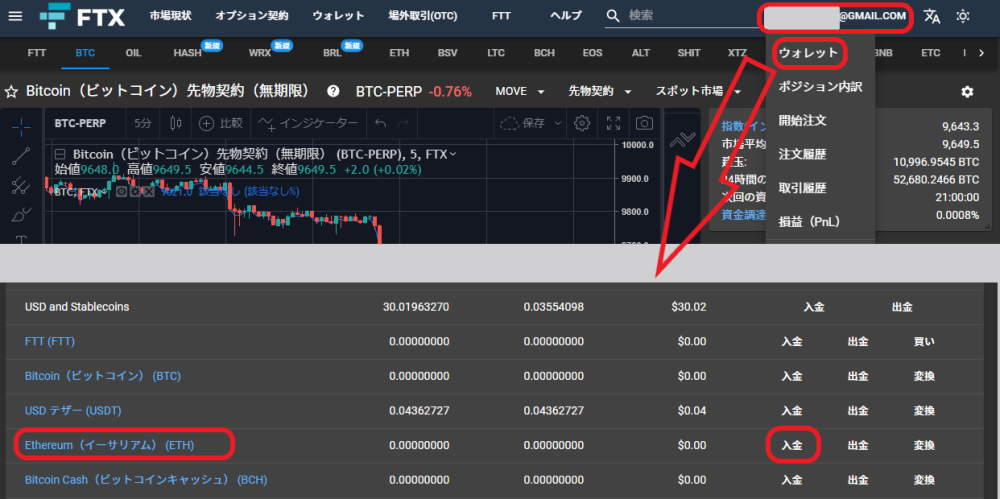
Task: Select the trend line drawing tool
Action: pos(21,156)
